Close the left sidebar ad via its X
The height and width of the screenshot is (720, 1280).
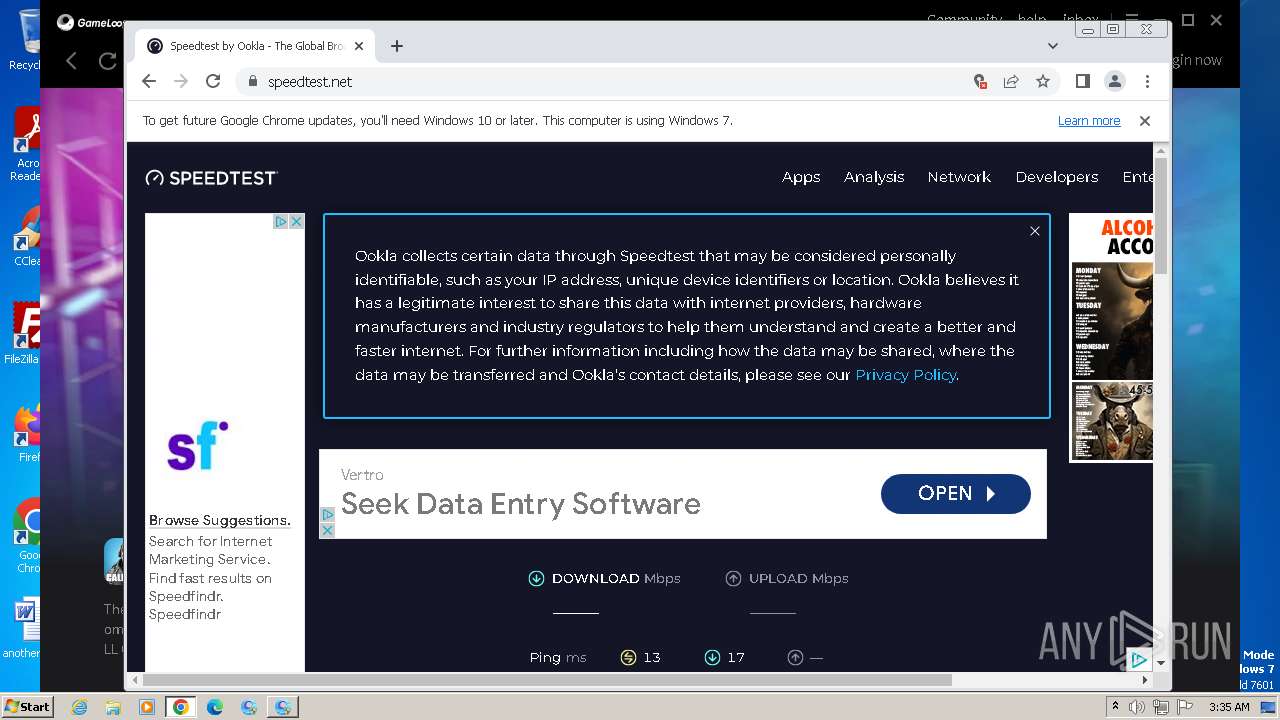297,221
